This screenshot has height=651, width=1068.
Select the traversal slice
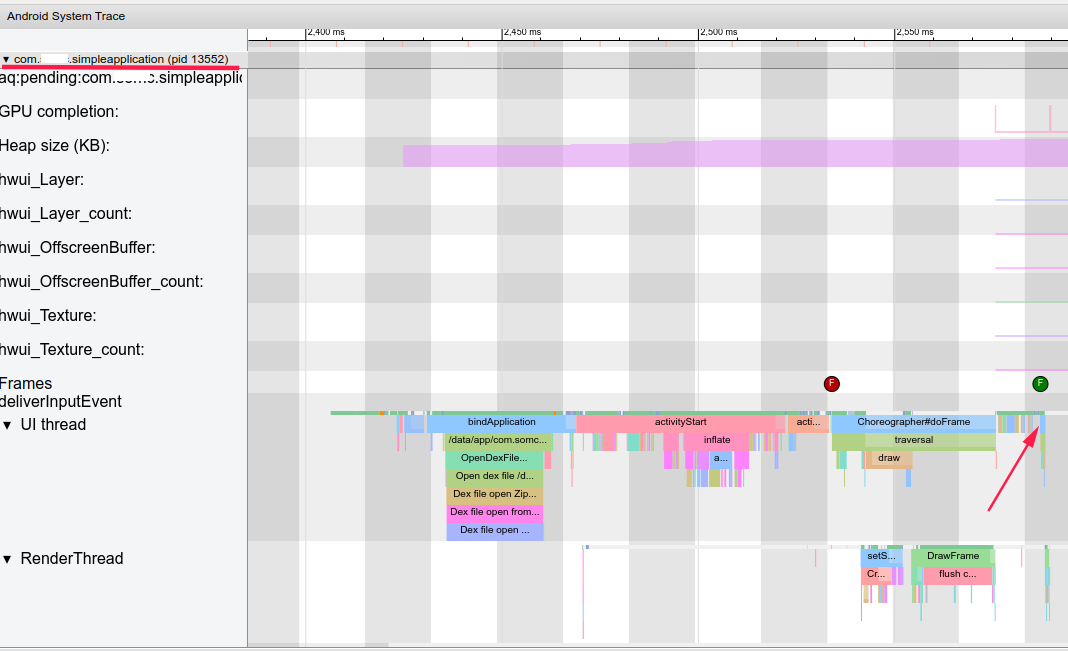[x=913, y=441]
